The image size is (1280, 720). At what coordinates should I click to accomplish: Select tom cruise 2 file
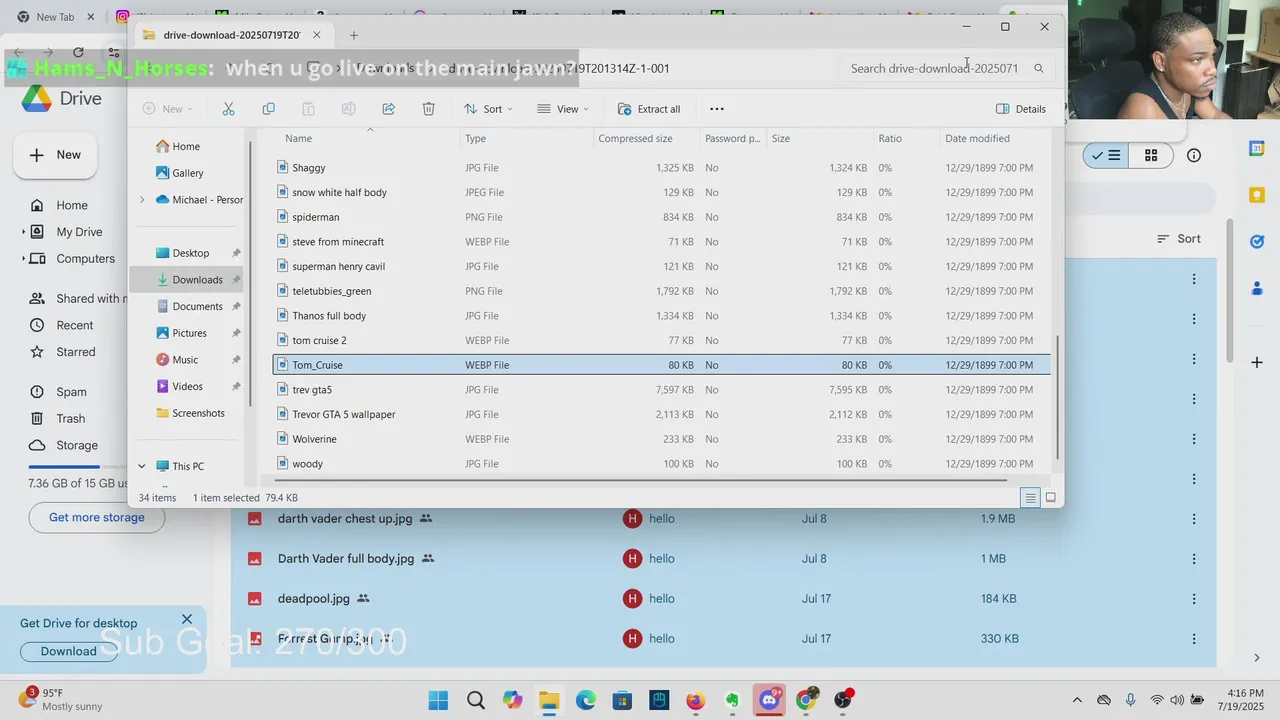point(661,340)
